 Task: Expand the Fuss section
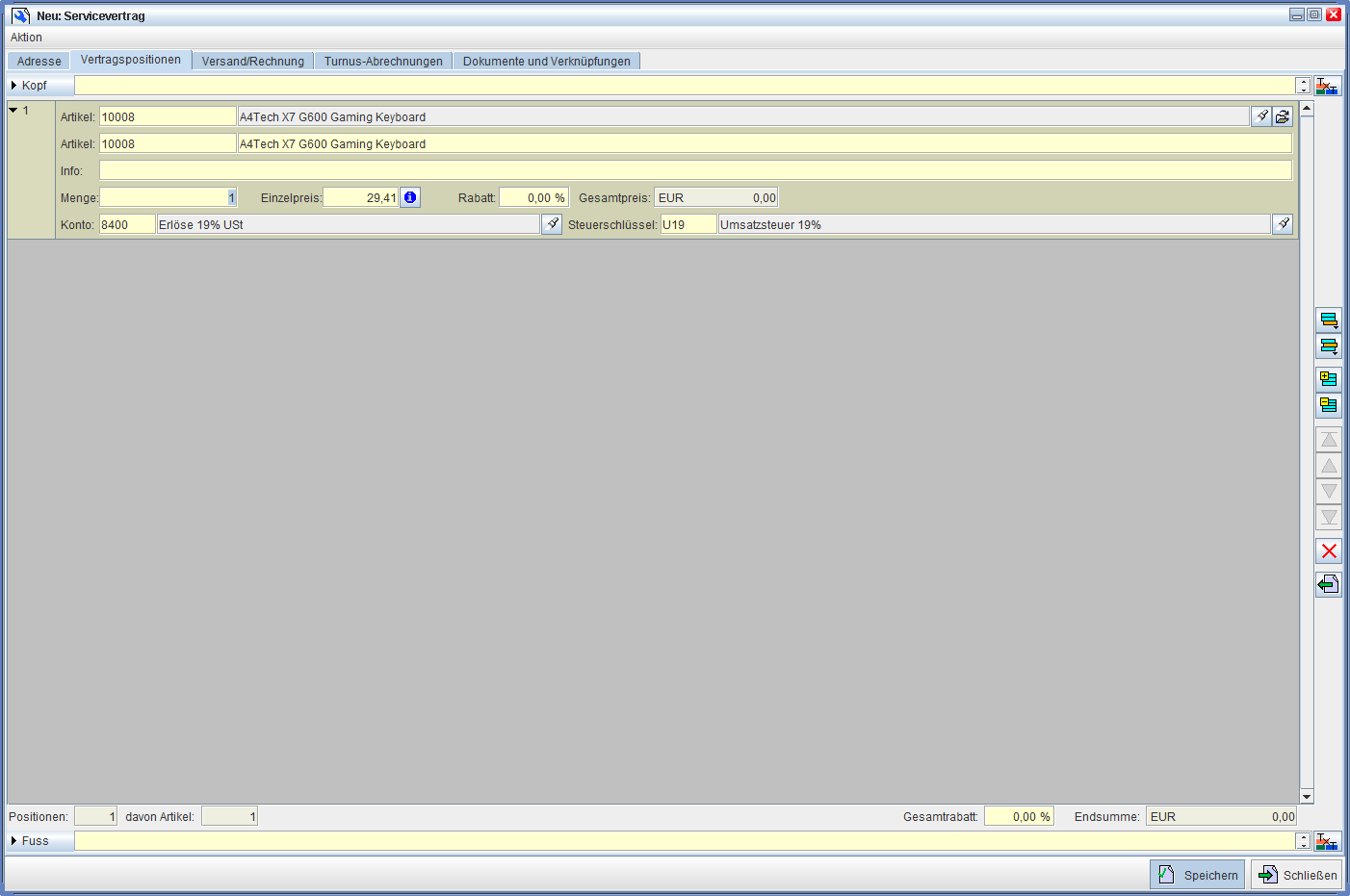click(x=14, y=841)
